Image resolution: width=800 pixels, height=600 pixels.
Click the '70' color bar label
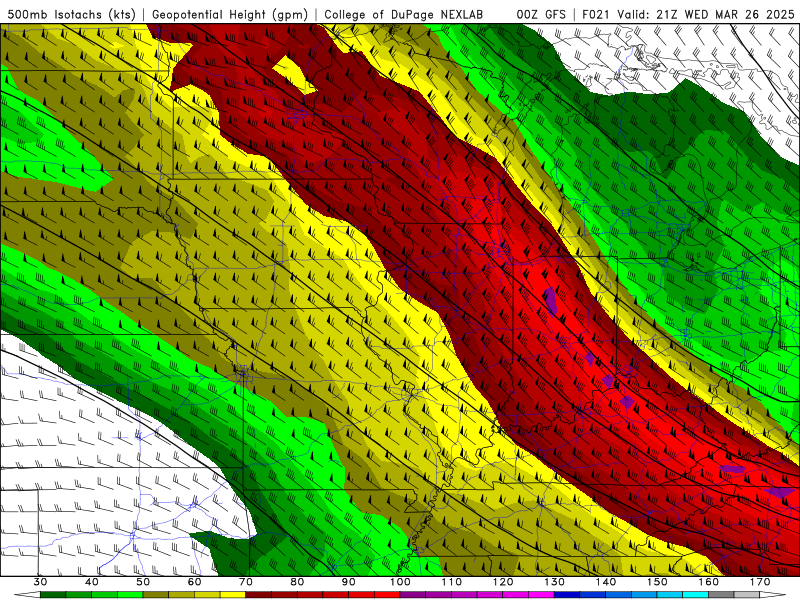[246, 582]
